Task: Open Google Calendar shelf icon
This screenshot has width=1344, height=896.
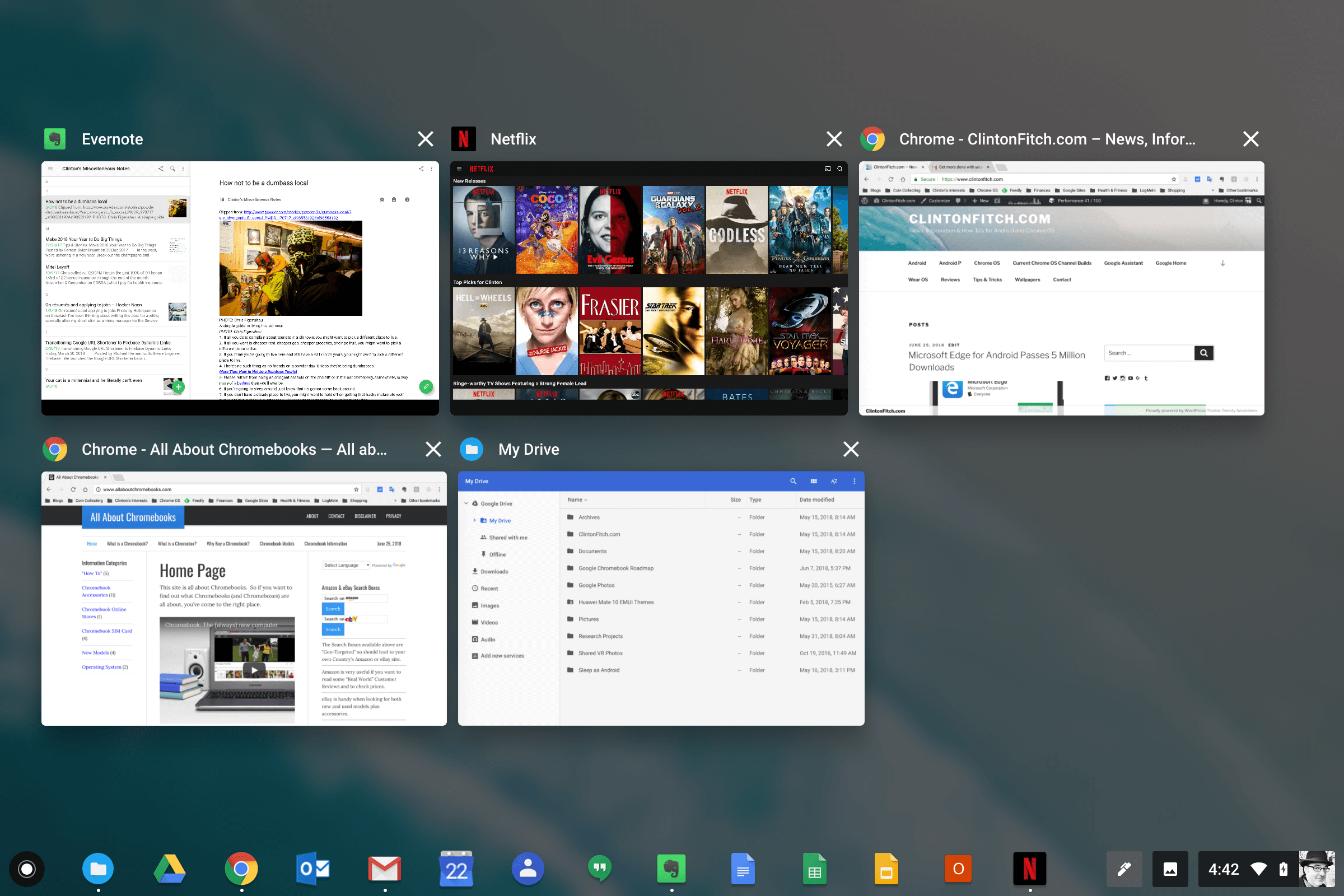Action: click(x=456, y=869)
